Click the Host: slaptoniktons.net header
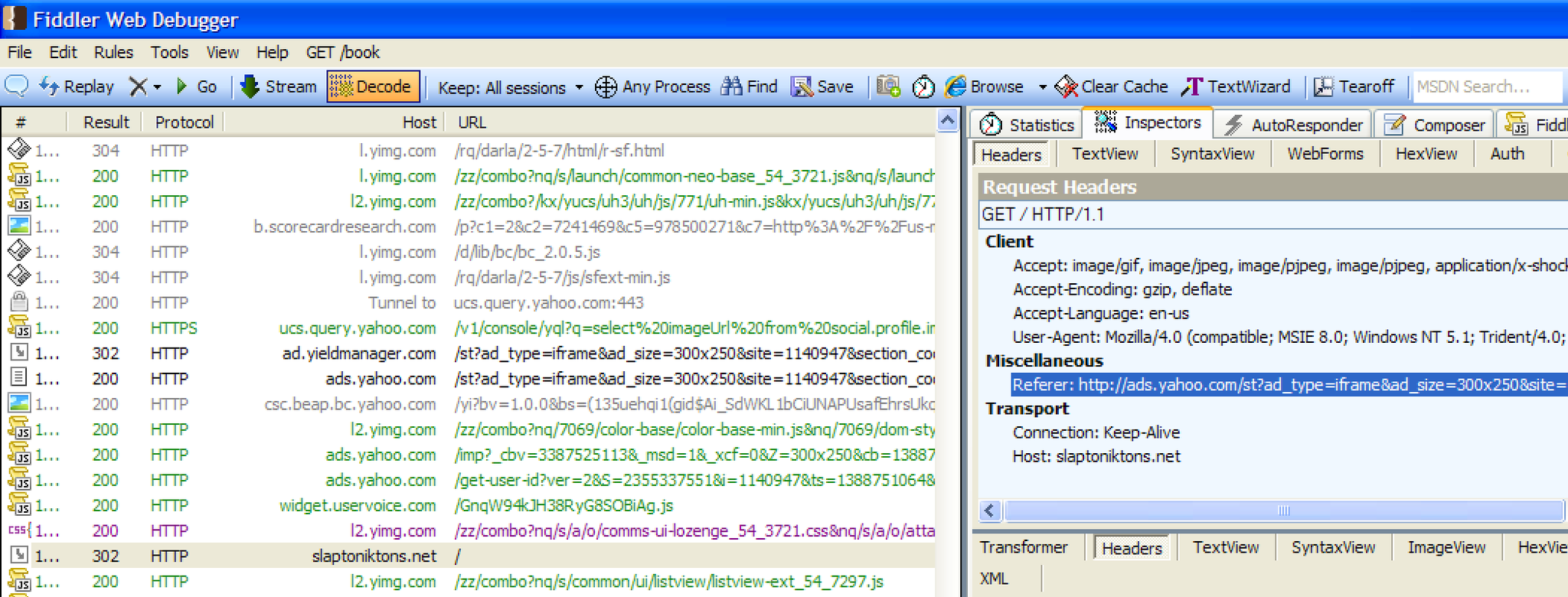Image resolution: width=1568 pixels, height=597 pixels. [x=1096, y=456]
